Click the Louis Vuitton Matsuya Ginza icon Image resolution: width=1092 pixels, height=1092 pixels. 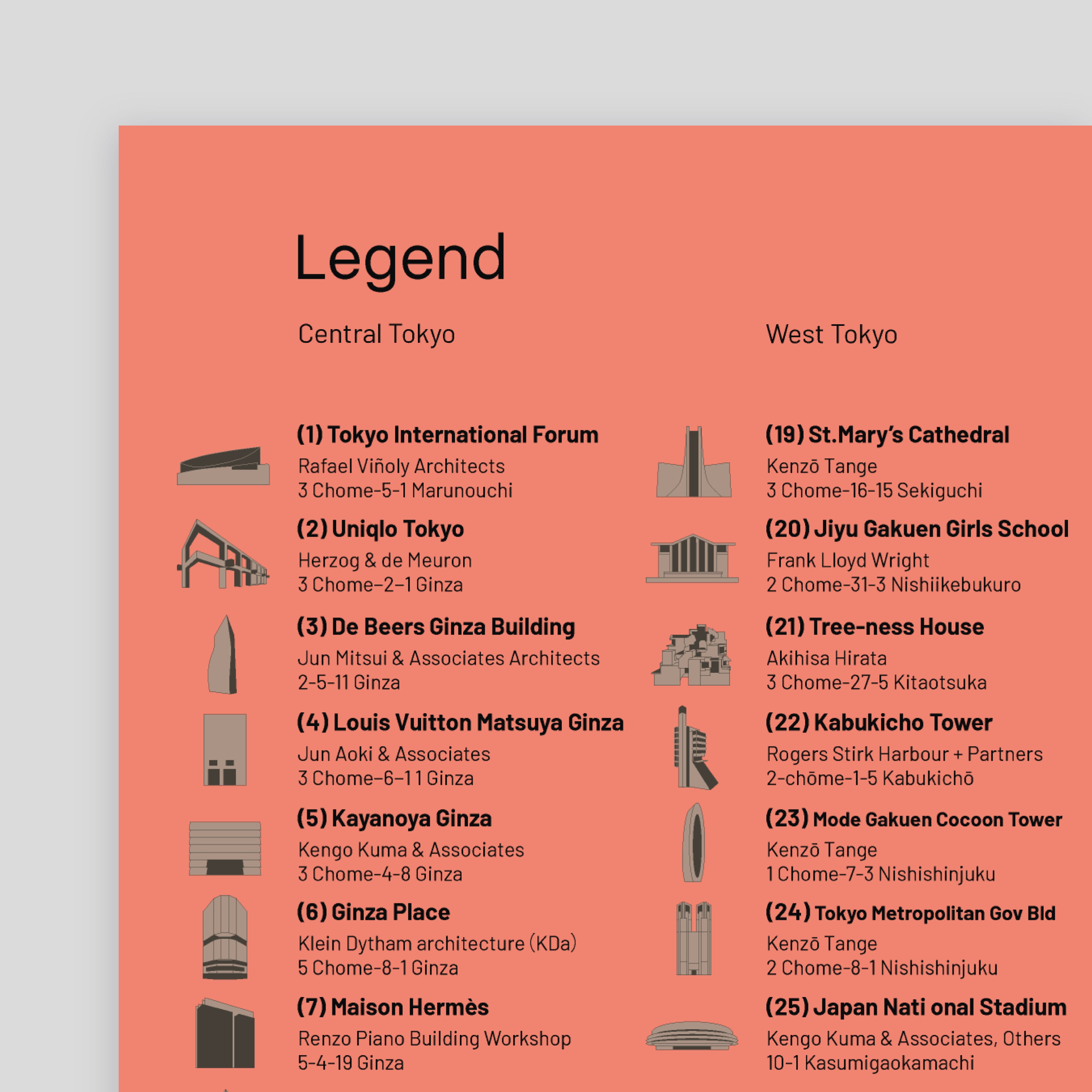(225, 749)
